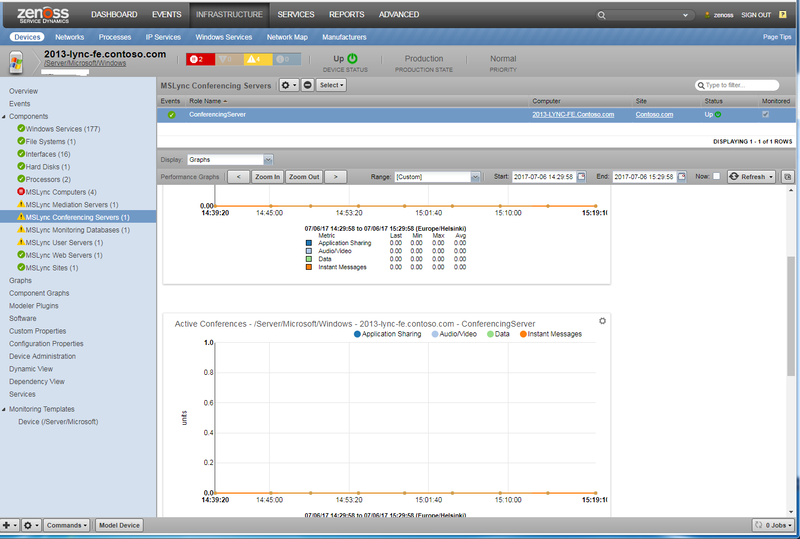Screen dimensions: 800x539
Task: Click the pop-out graphs icon
Action: pyautogui.click(x=788, y=177)
